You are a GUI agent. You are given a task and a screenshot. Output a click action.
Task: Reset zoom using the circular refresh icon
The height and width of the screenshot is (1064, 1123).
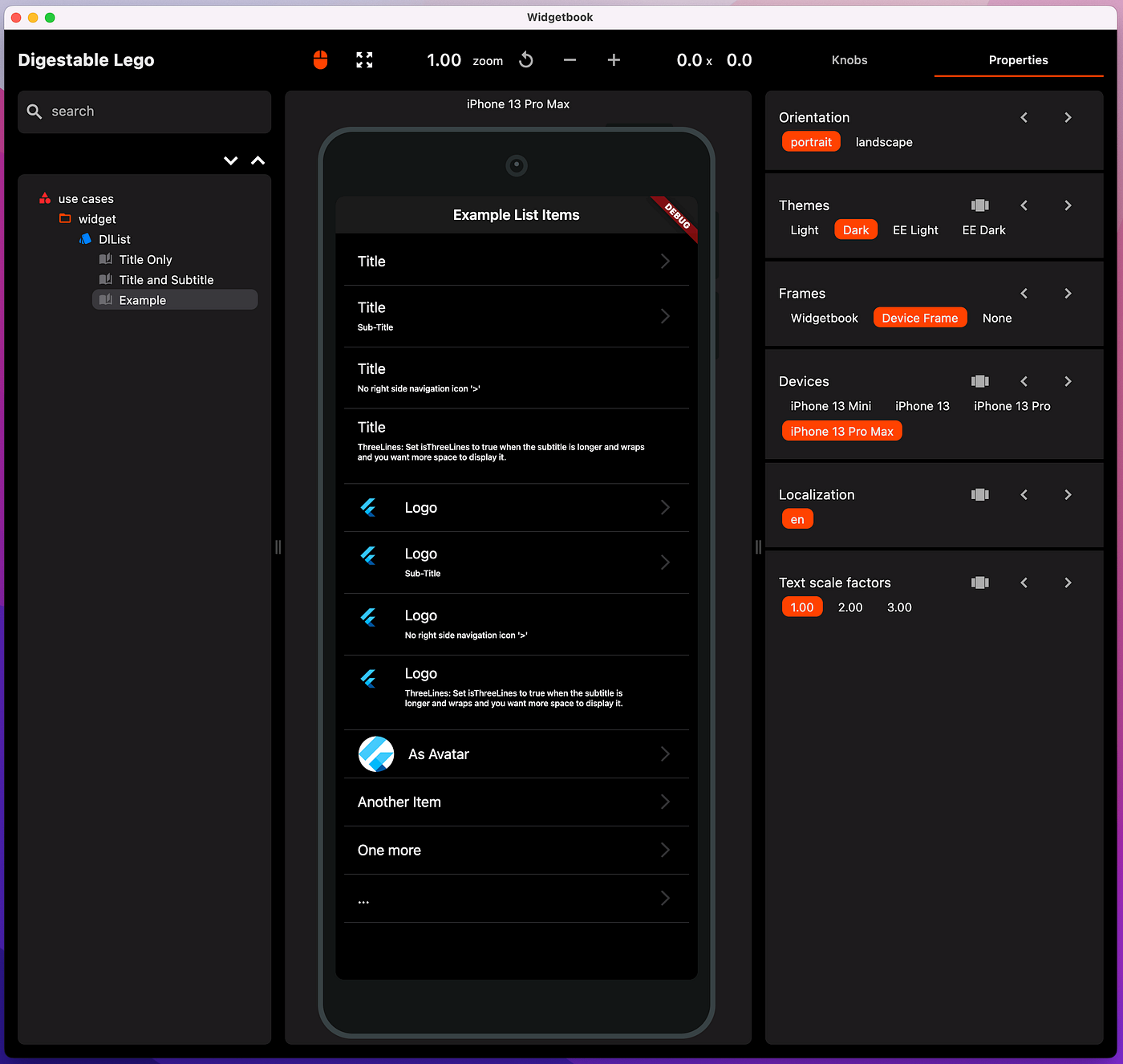(x=525, y=59)
